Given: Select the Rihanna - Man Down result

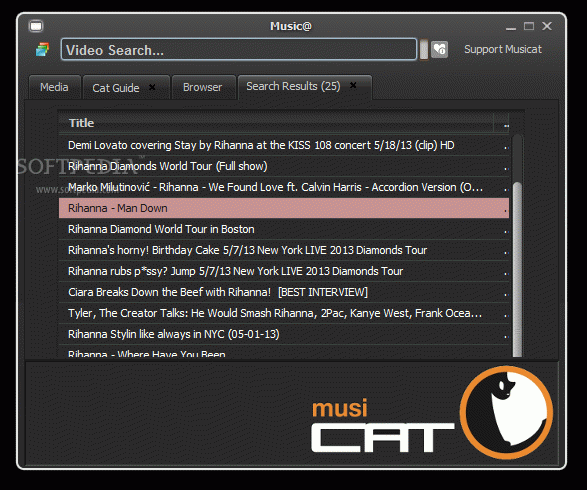Looking at the screenshot, I should [x=284, y=208].
